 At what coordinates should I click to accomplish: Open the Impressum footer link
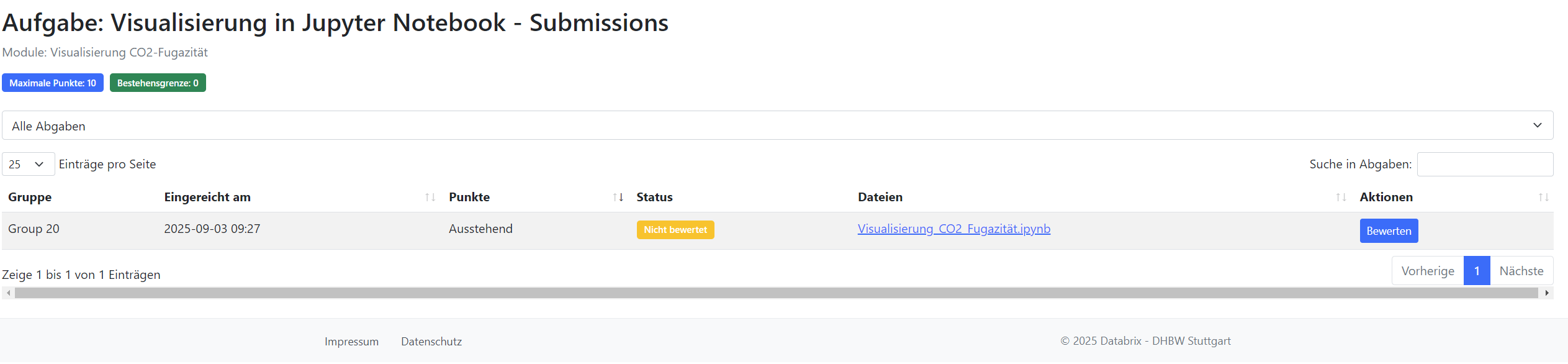tap(351, 342)
